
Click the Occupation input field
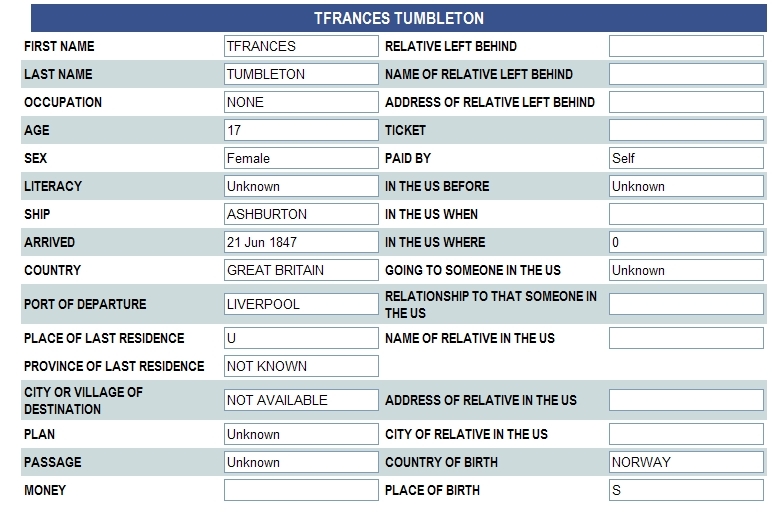[x=301, y=102]
